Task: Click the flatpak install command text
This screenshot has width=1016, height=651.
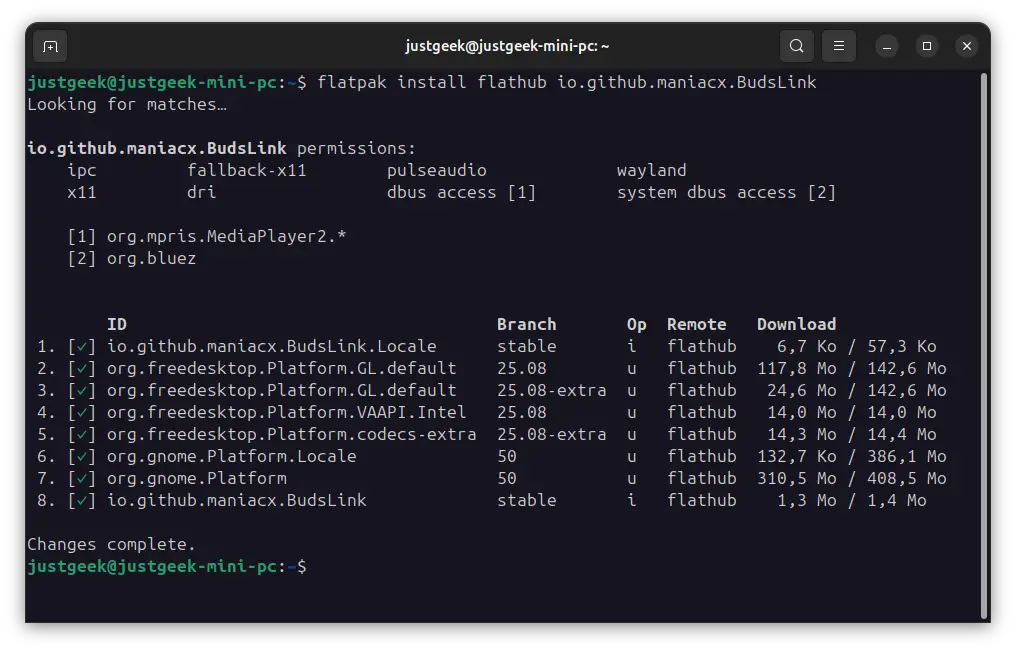Action: (x=567, y=82)
